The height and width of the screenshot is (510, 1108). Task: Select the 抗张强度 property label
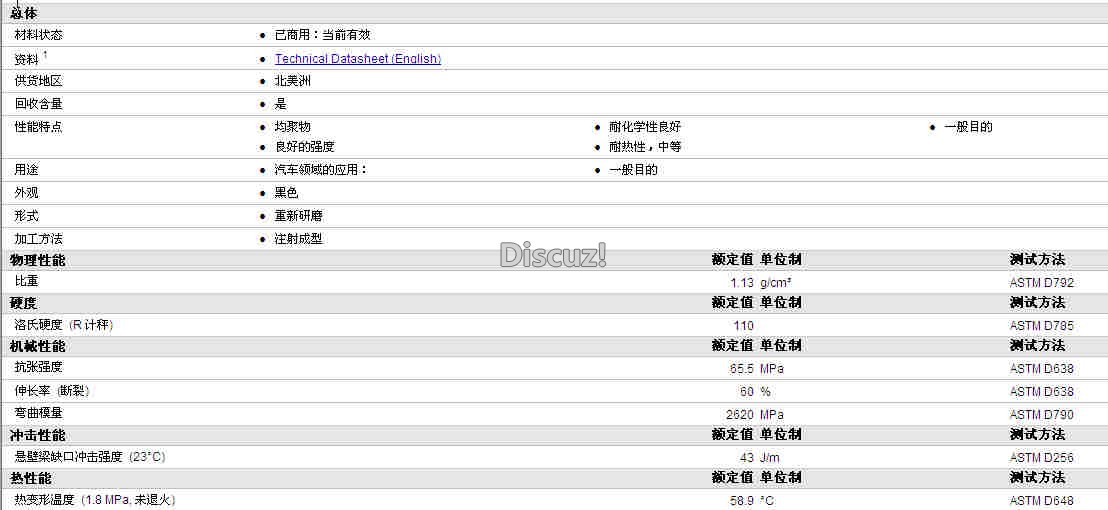pos(38,367)
